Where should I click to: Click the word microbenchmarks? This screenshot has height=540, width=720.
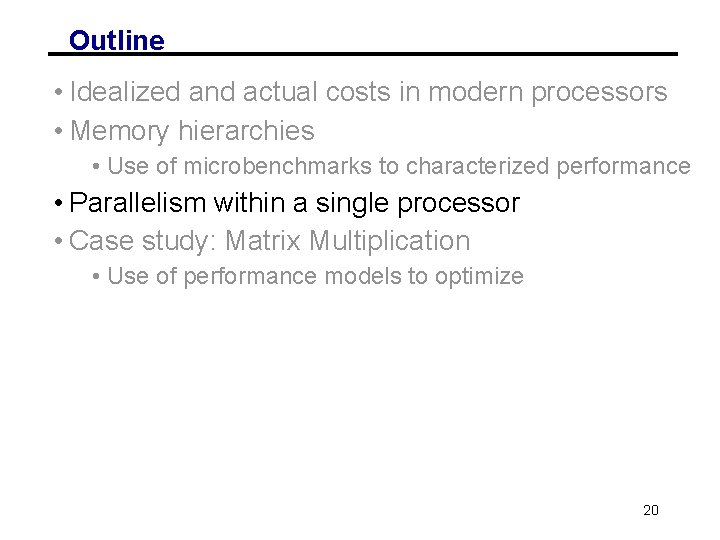click(277, 166)
